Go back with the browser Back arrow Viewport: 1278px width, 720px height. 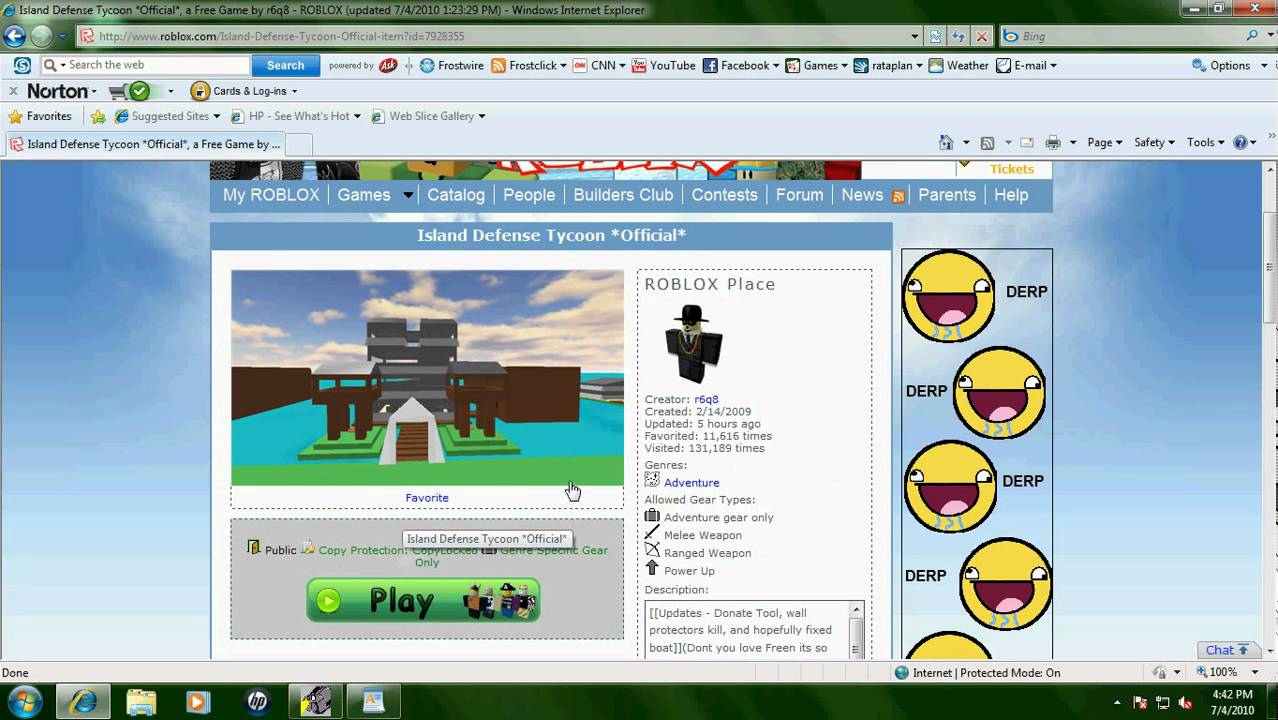click(14, 36)
